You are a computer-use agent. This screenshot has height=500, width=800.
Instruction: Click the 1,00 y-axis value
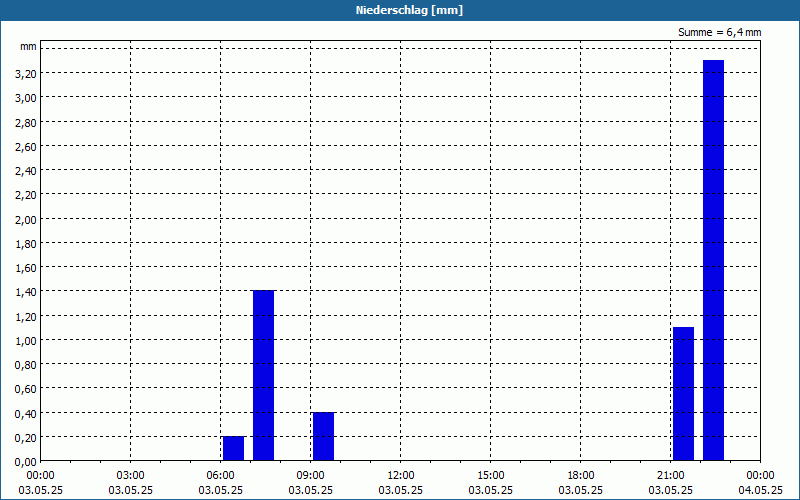point(26,341)
